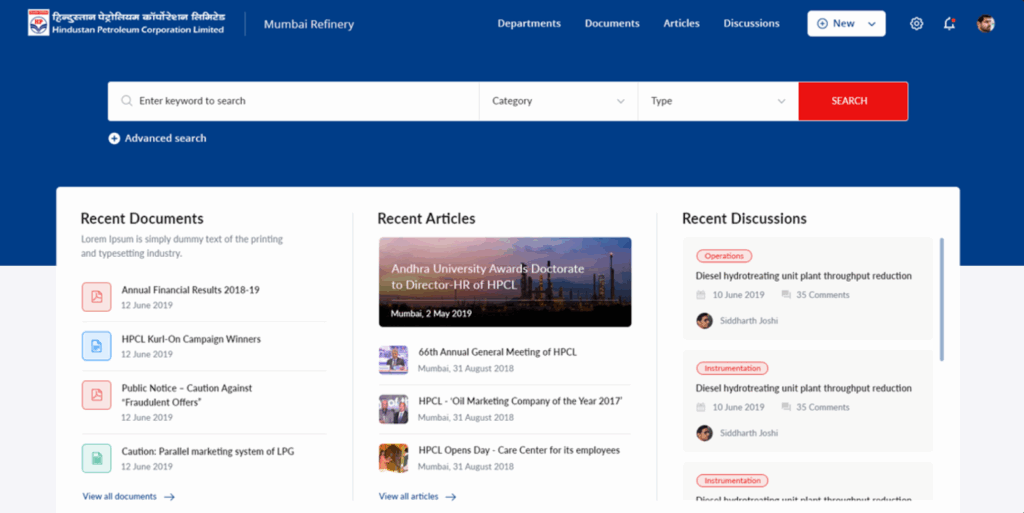Open Annual Financial Results 2018-19 document
Image resolution: width=1024 pixels, height=513 pixels.
pyautogui.click(x=190, y=290)
